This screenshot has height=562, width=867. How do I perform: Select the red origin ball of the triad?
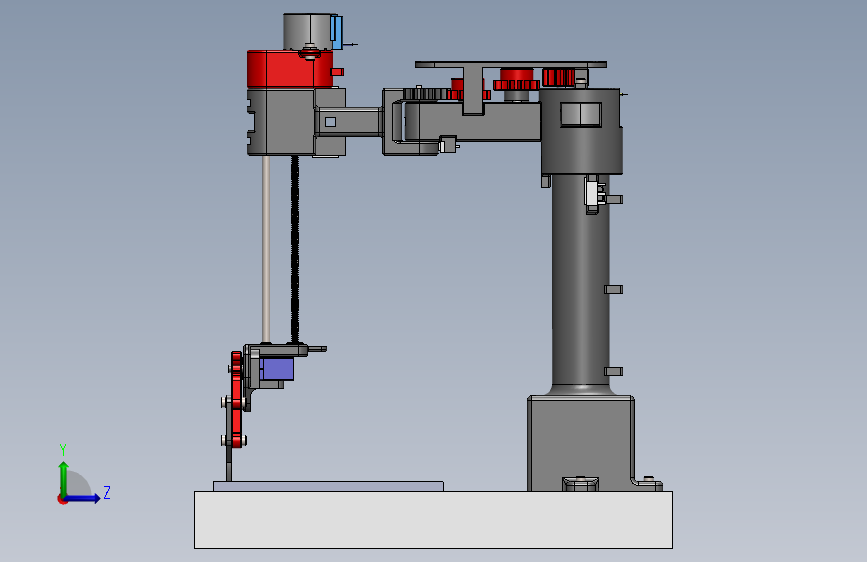pyautogui.click(x=62, y=499)
